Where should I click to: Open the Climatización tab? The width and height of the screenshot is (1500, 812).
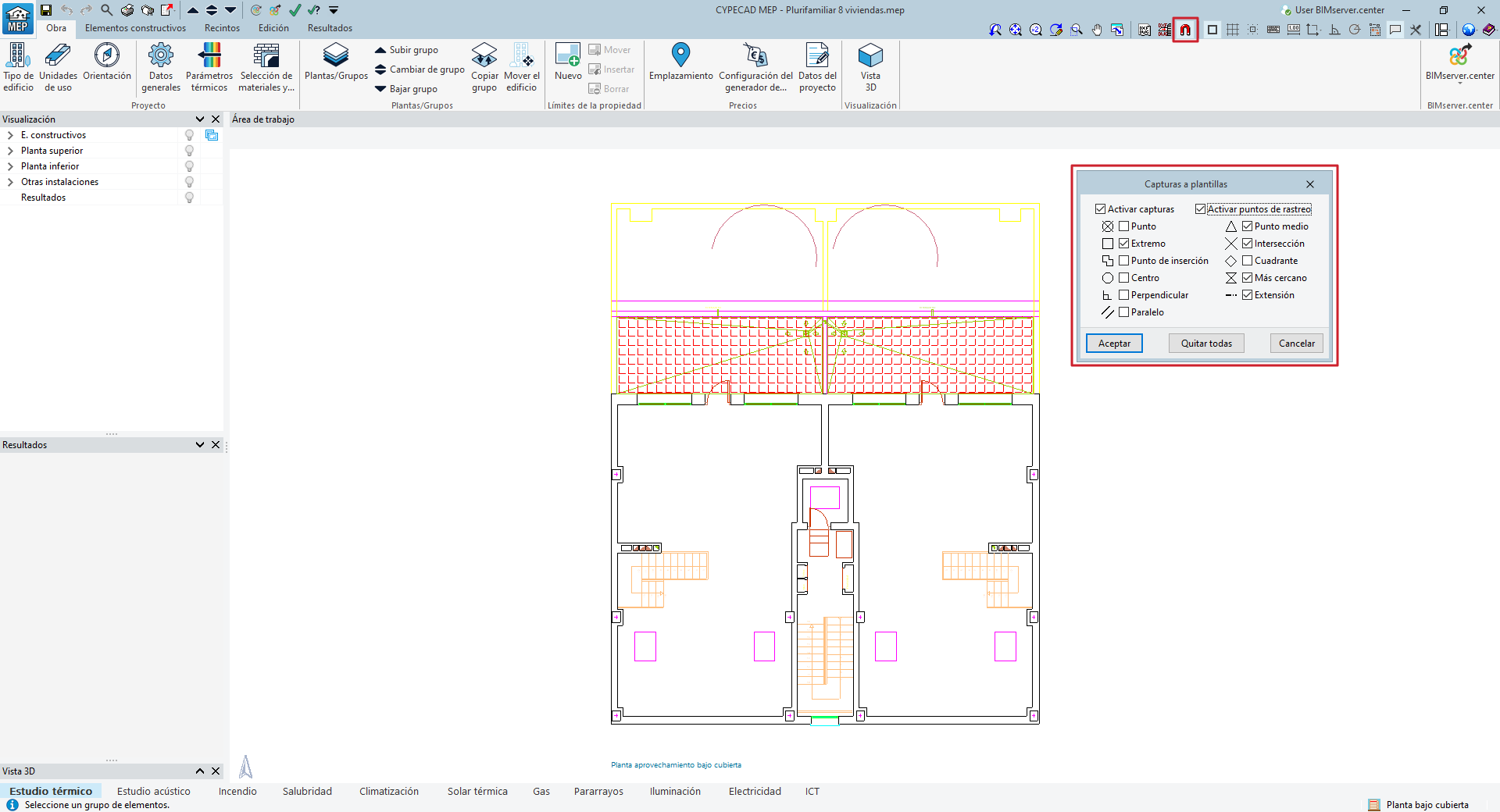click(388, 791)
